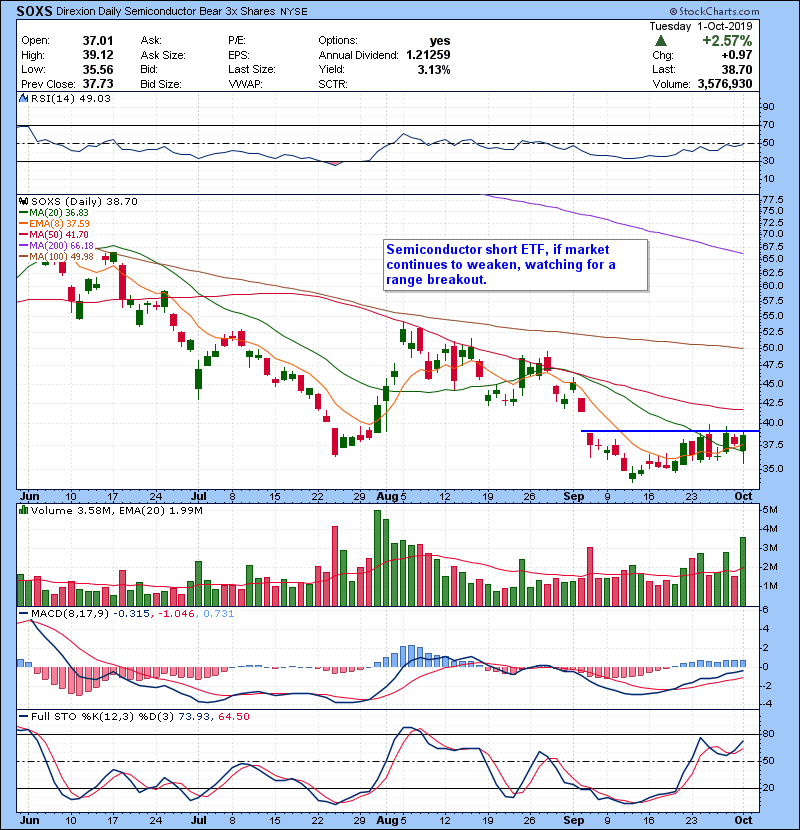Click the MA(100) 49.98 legend entry
The image size is (800, 830).
(56, 257)
